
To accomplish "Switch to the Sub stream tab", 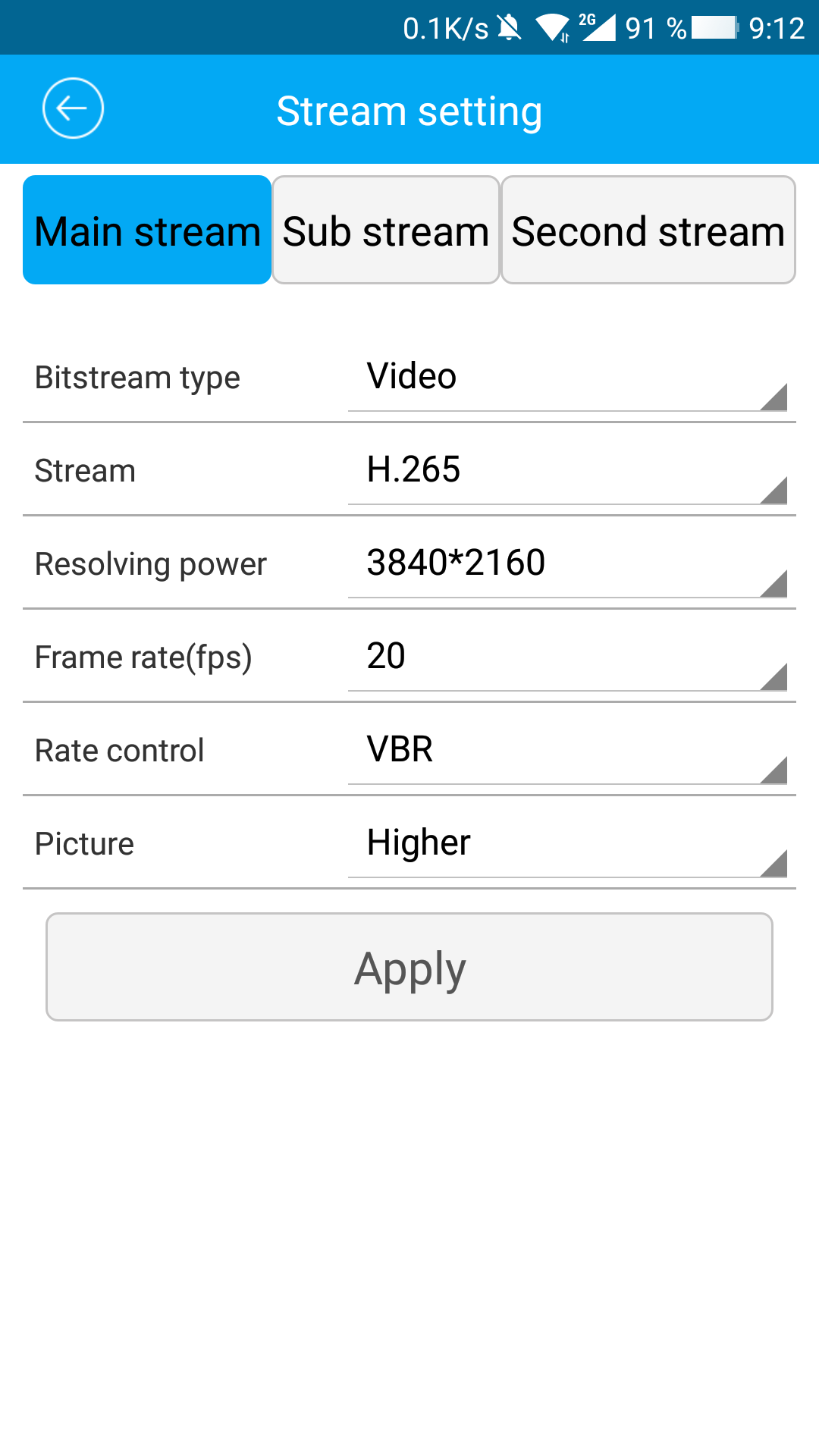I will (x=386, y=231).
